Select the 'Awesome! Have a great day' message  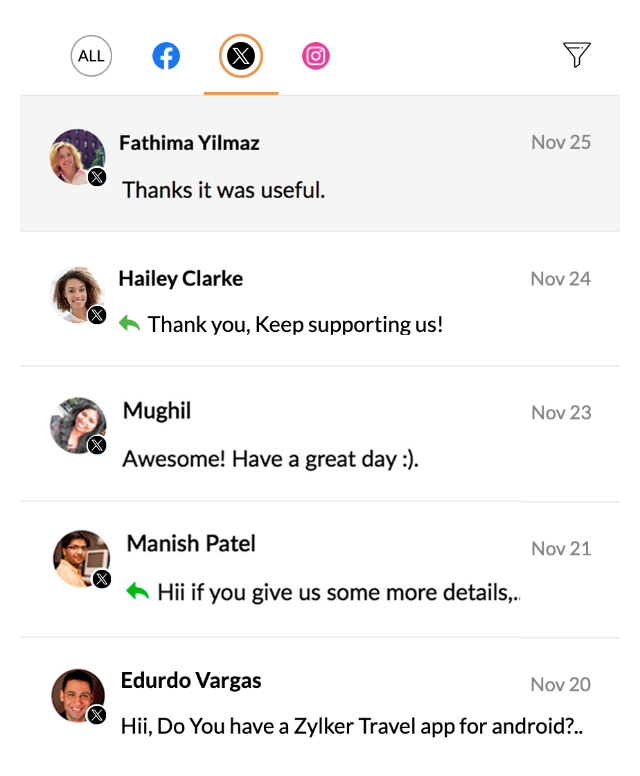coord(271,459)
